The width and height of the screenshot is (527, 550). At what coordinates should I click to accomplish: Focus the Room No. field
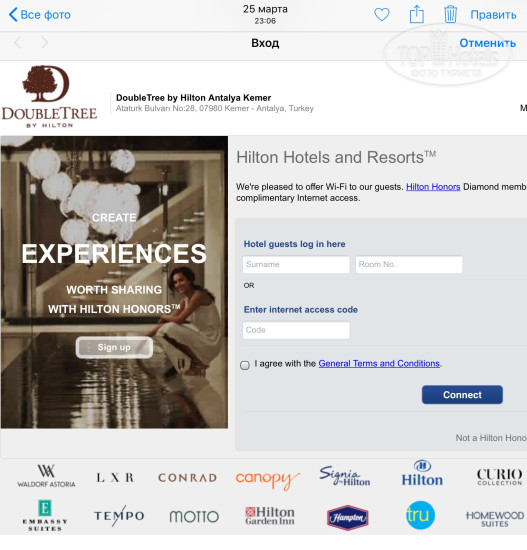(x=409, y=264)
